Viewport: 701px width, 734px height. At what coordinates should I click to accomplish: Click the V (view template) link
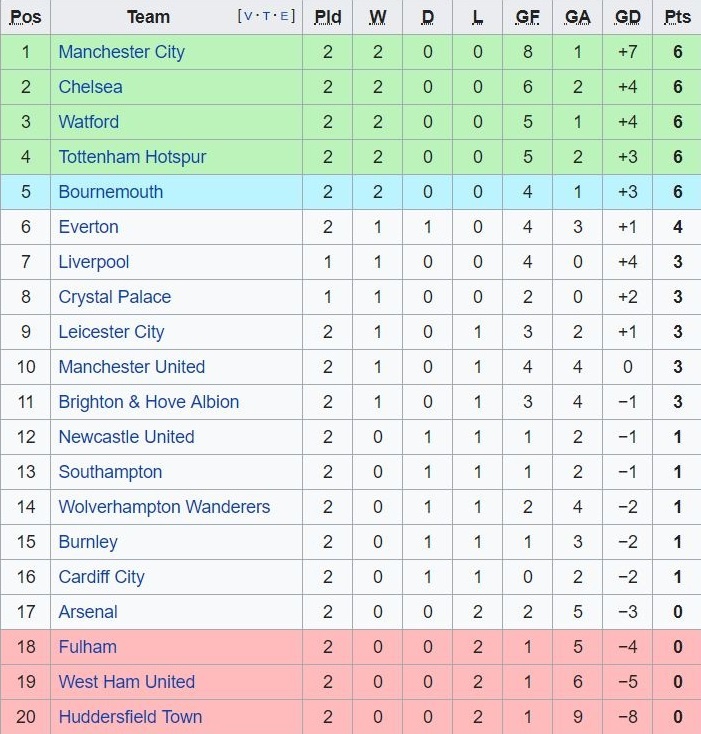point(247,16)
